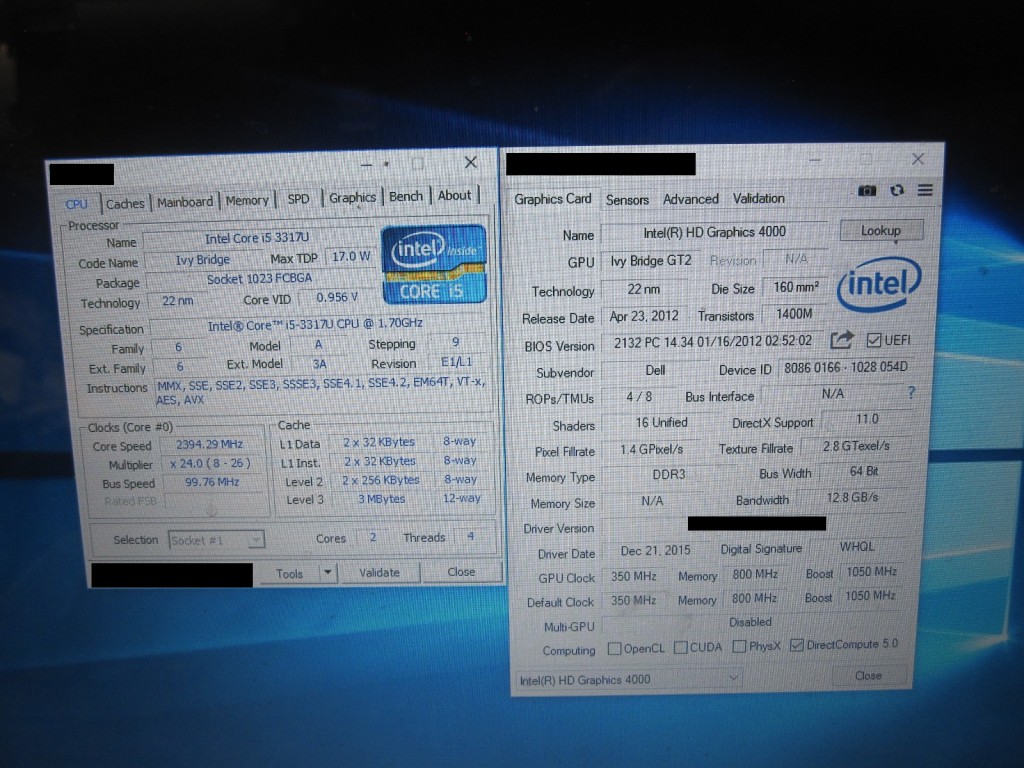Switch to the Caches tab

tap(125, 203)
